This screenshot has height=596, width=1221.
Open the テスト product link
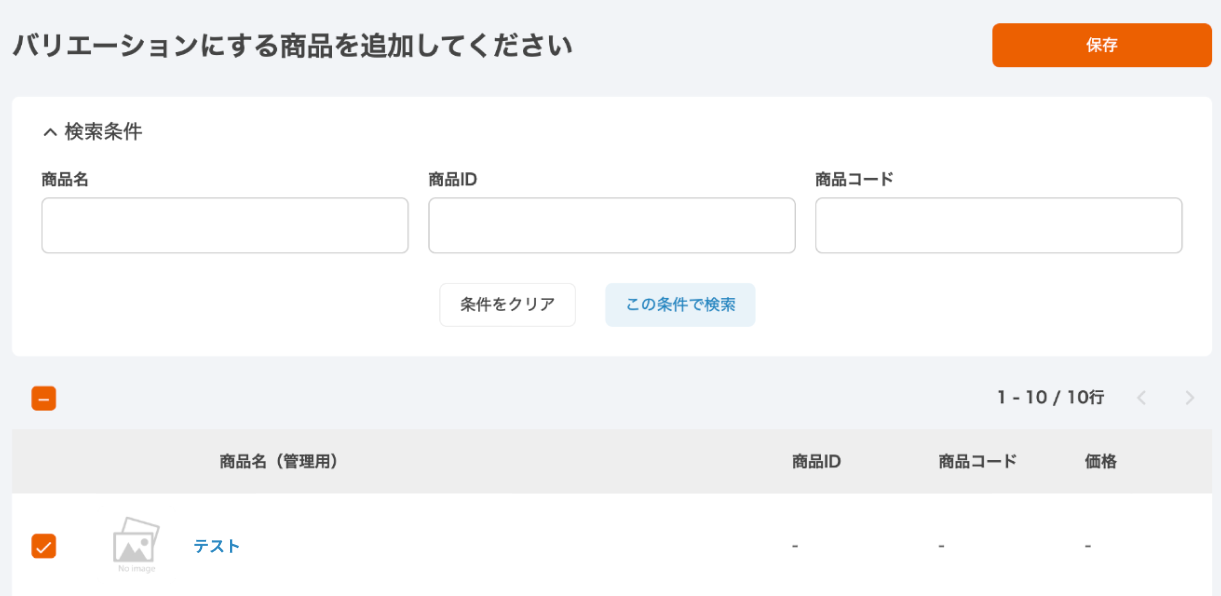[x=217, y=546]
